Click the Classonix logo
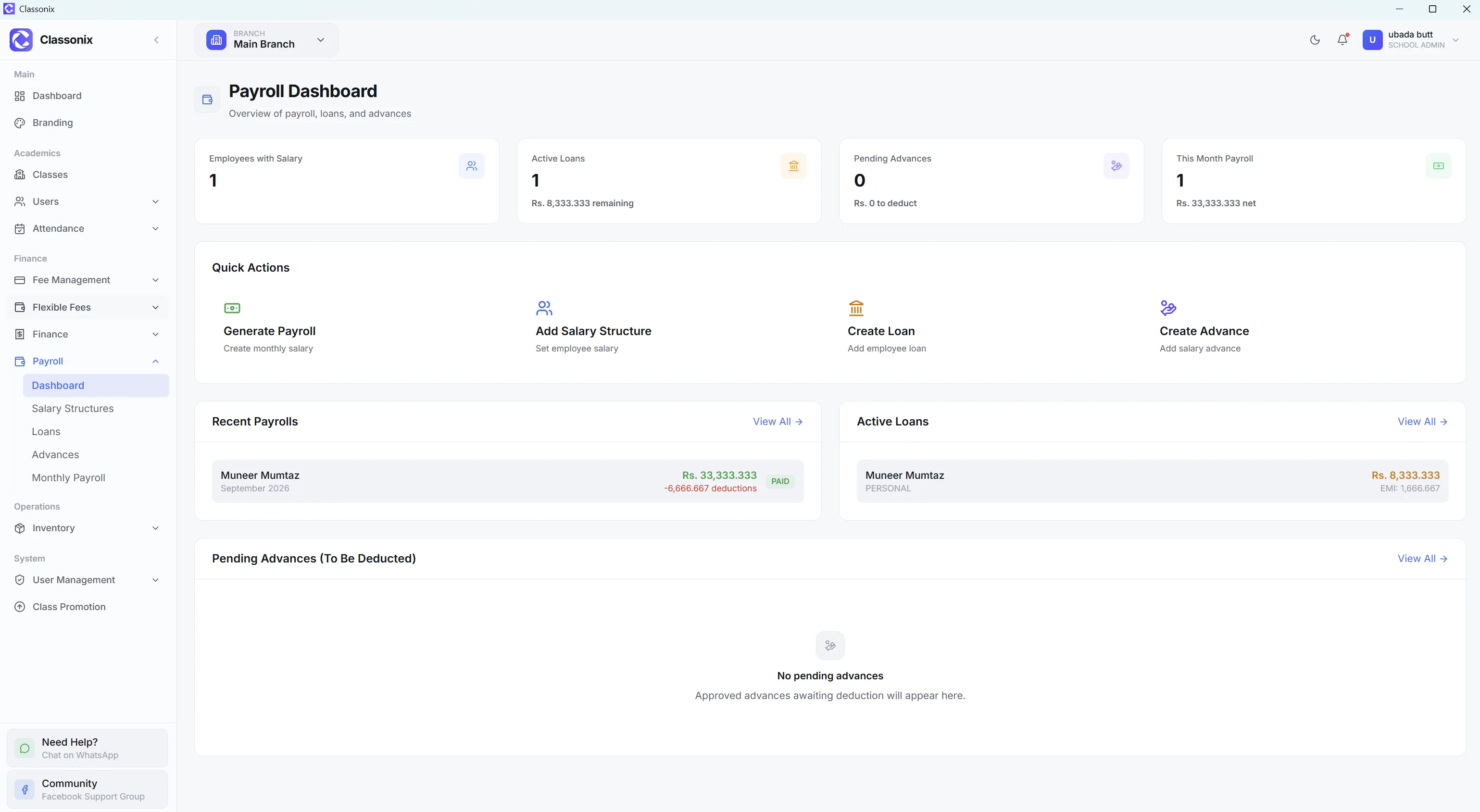The image size is (1480, 812). pos(21,39)
